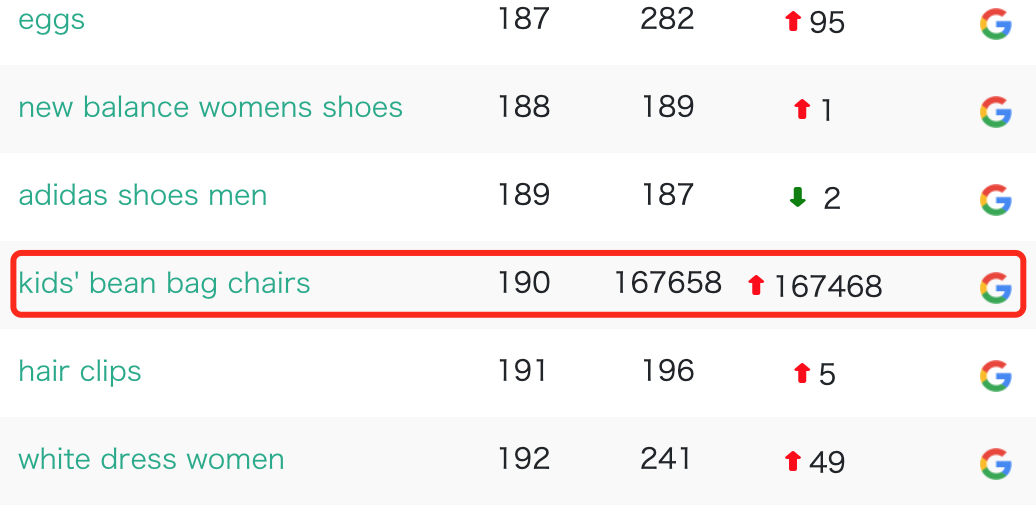Open Google icon for kids' bean bag chairs

pos(995,287)
